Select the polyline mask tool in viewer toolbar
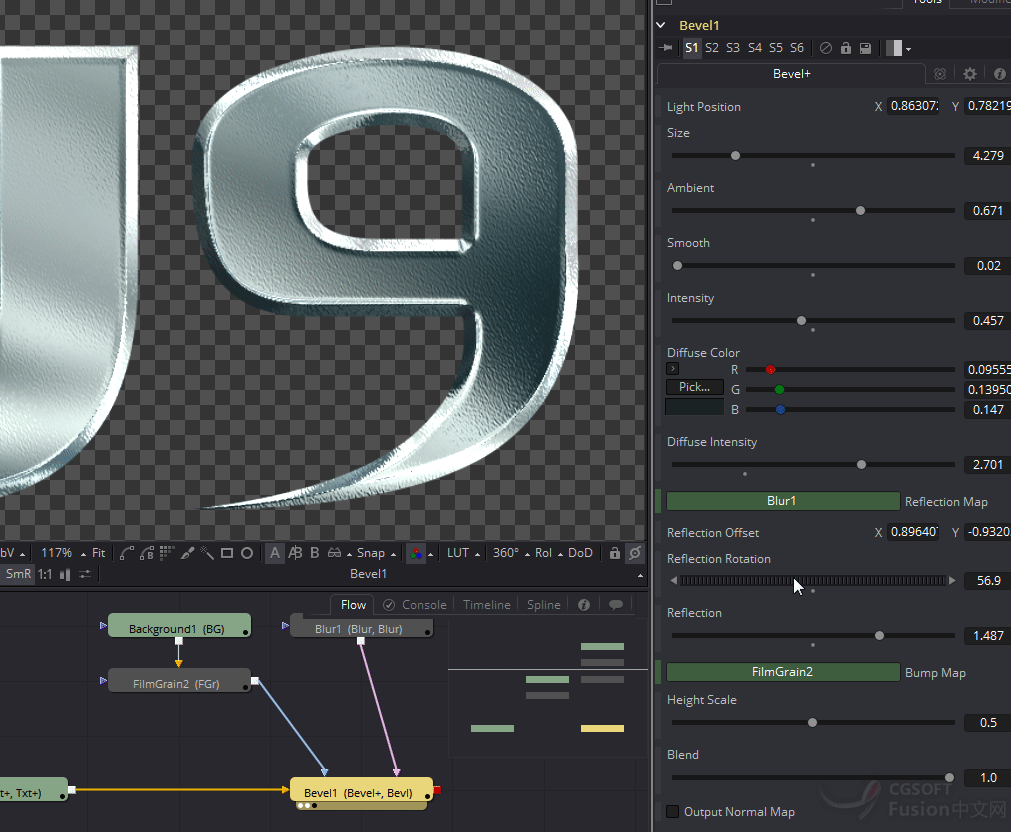Viewport: 1011px width, 832px height. [126, 553]
